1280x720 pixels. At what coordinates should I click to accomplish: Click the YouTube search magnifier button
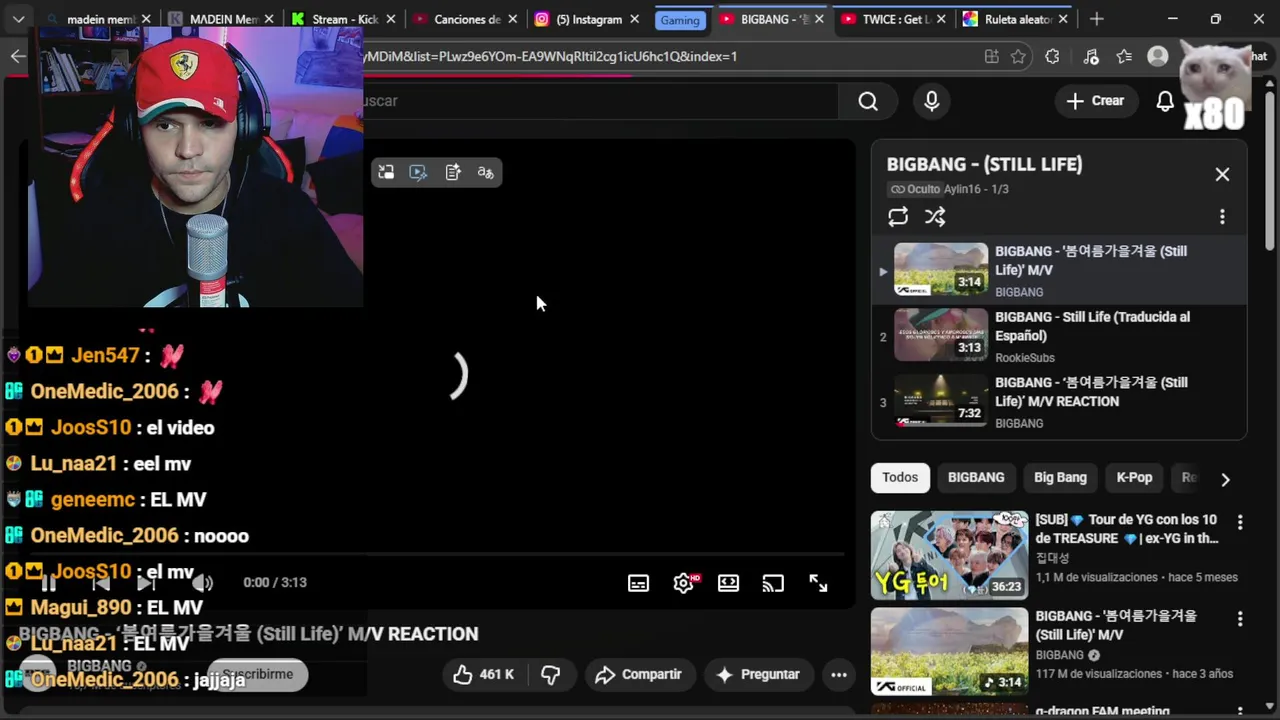click(868, 101)
